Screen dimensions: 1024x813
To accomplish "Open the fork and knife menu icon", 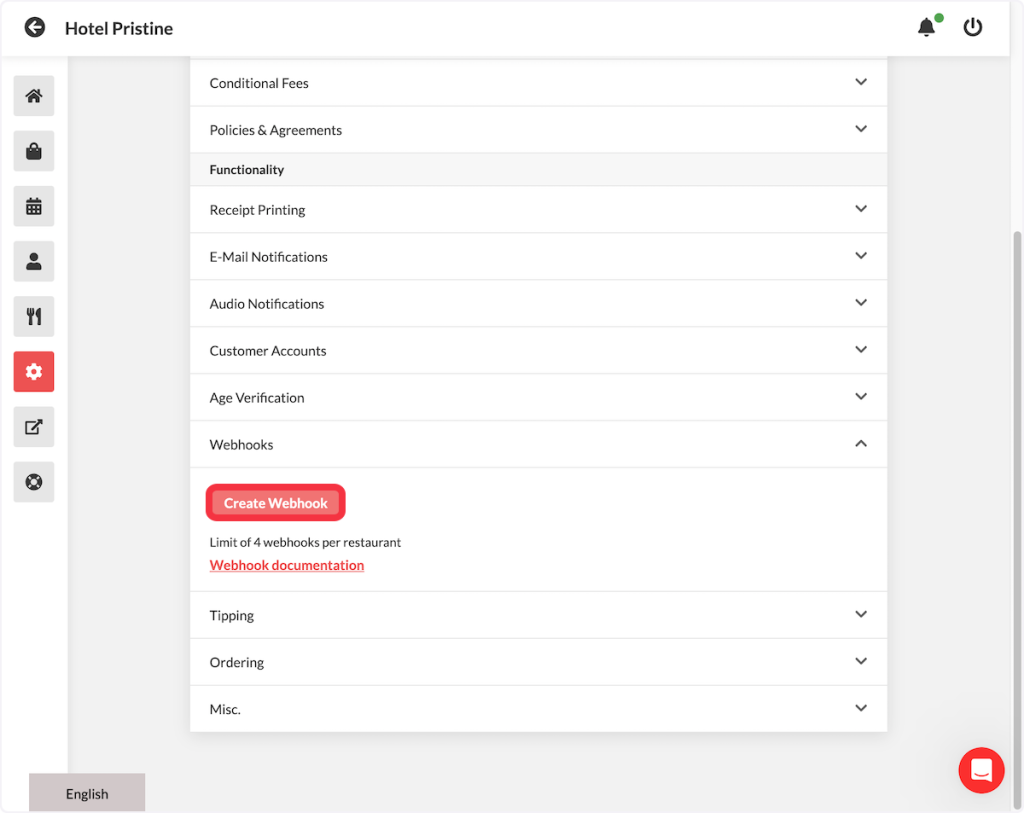I will pyautogui.click(x=34, y=316).
